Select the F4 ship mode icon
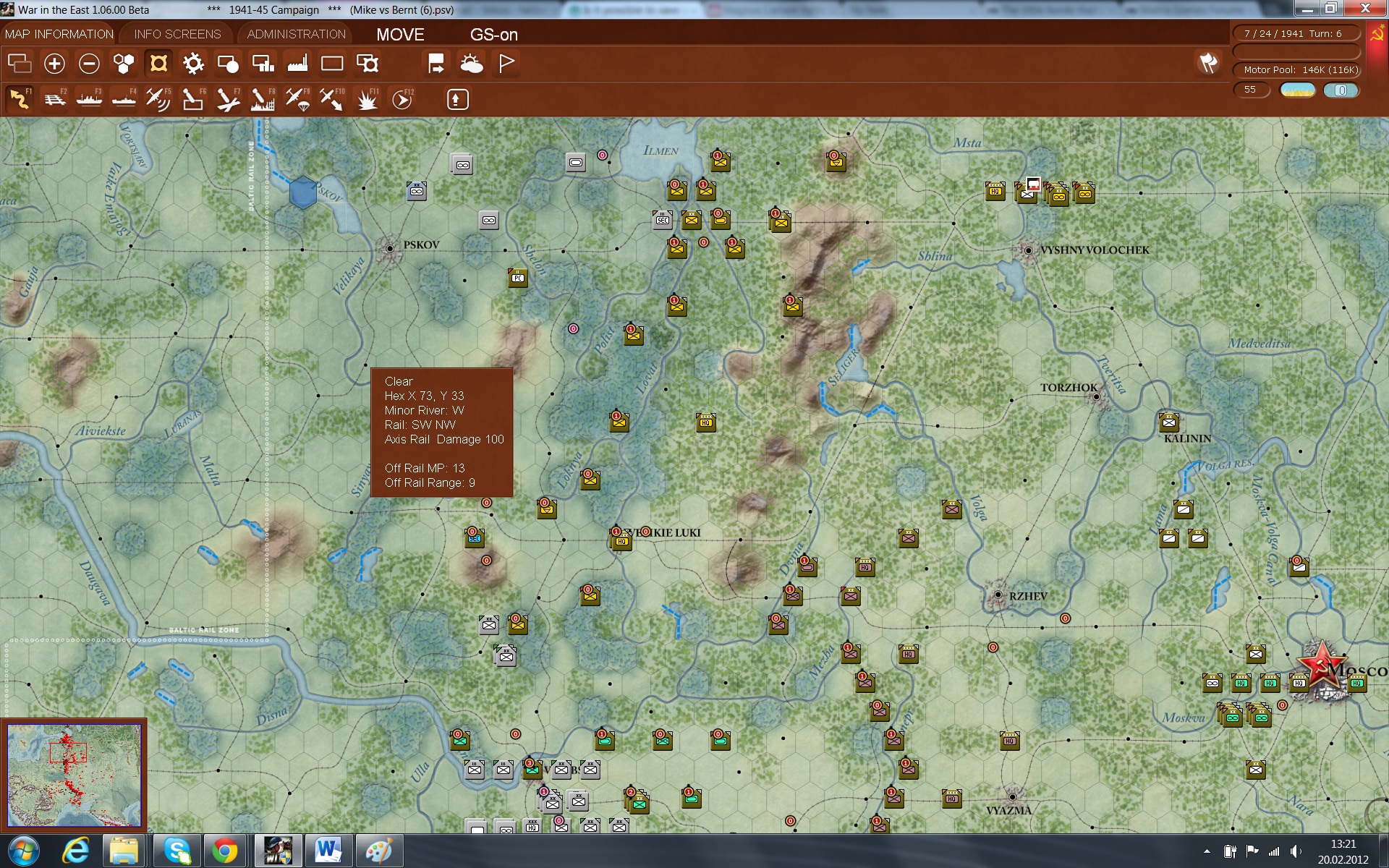Image resolution: width=1389 pixels, height=868 pixels. point(124,99)
